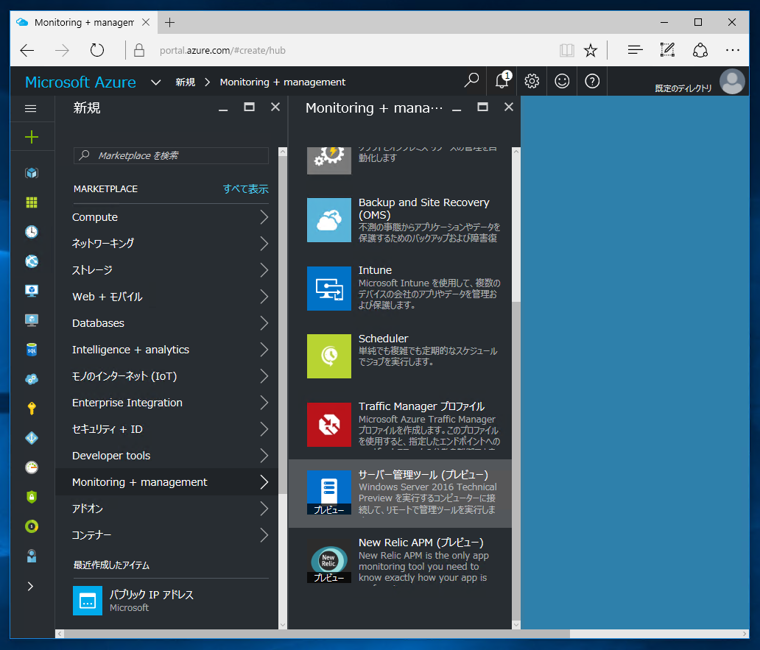Open the help question mark icon
This screenshot has height=650, width=760.
592,81
